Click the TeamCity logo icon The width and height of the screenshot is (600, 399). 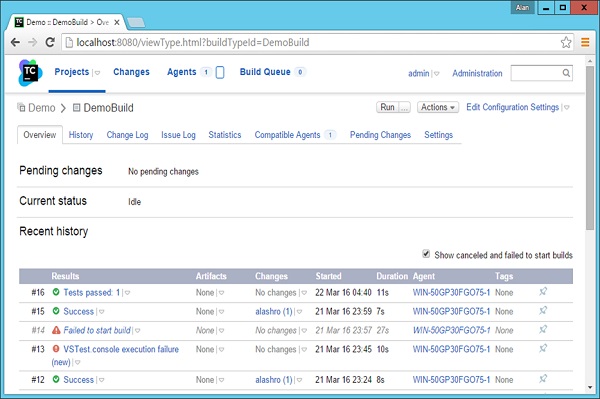(x=30, y=73)
